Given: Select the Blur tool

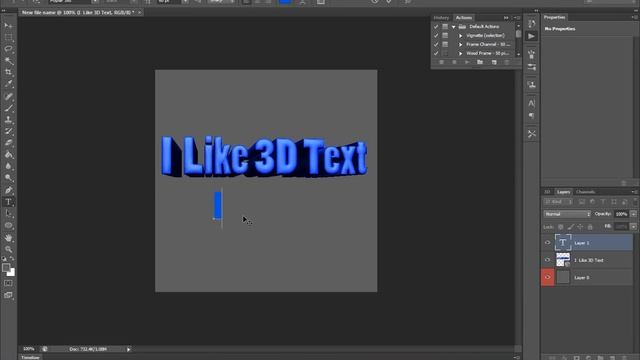Looking at the screenshot, I should click(8, 166).
